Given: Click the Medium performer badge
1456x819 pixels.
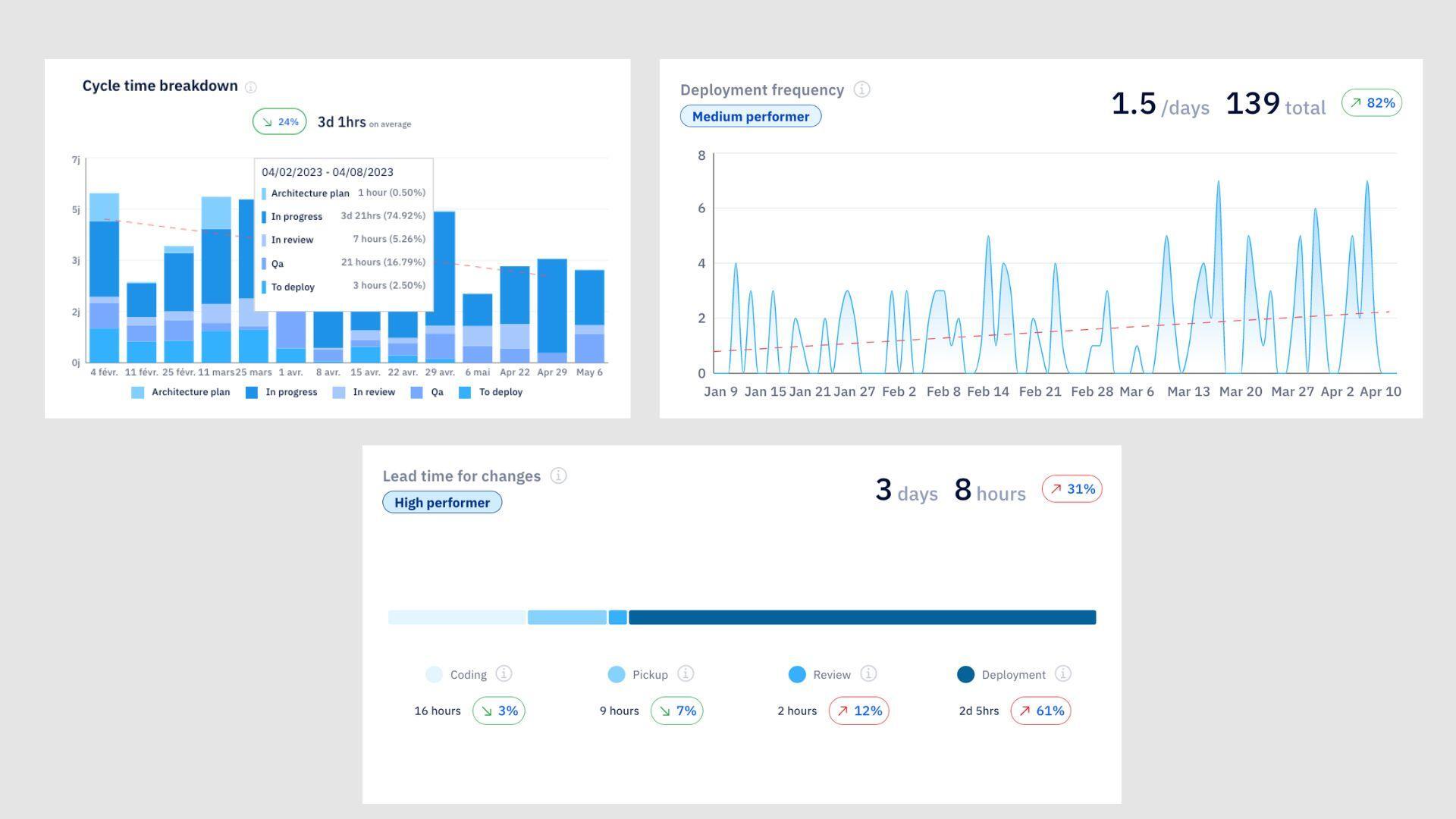Looking at the screenshot, I should [751, 116].
